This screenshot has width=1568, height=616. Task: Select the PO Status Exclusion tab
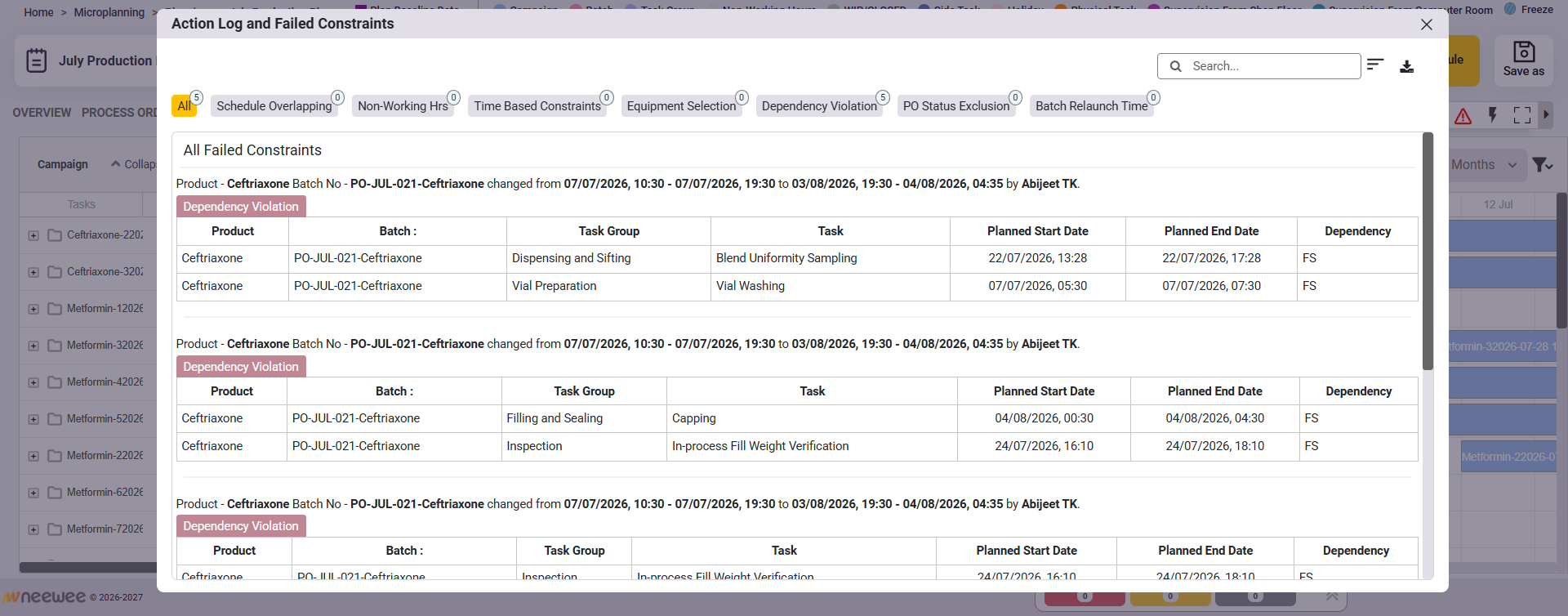(956, 106)
